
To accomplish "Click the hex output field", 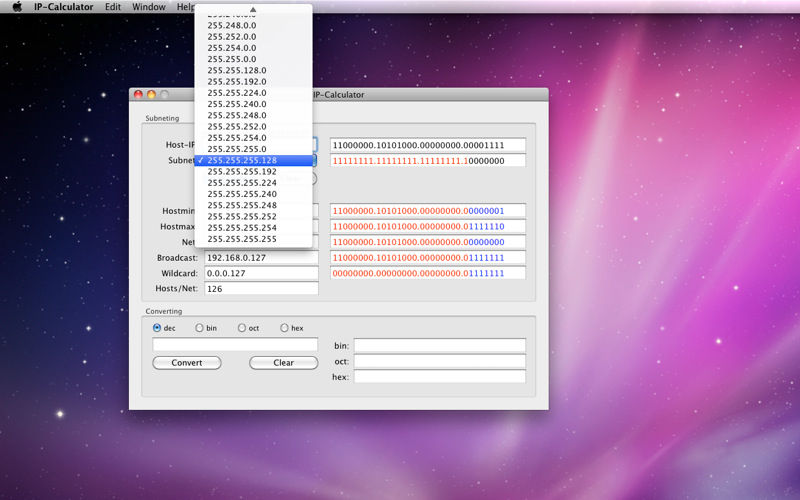I will coord(440,377).
